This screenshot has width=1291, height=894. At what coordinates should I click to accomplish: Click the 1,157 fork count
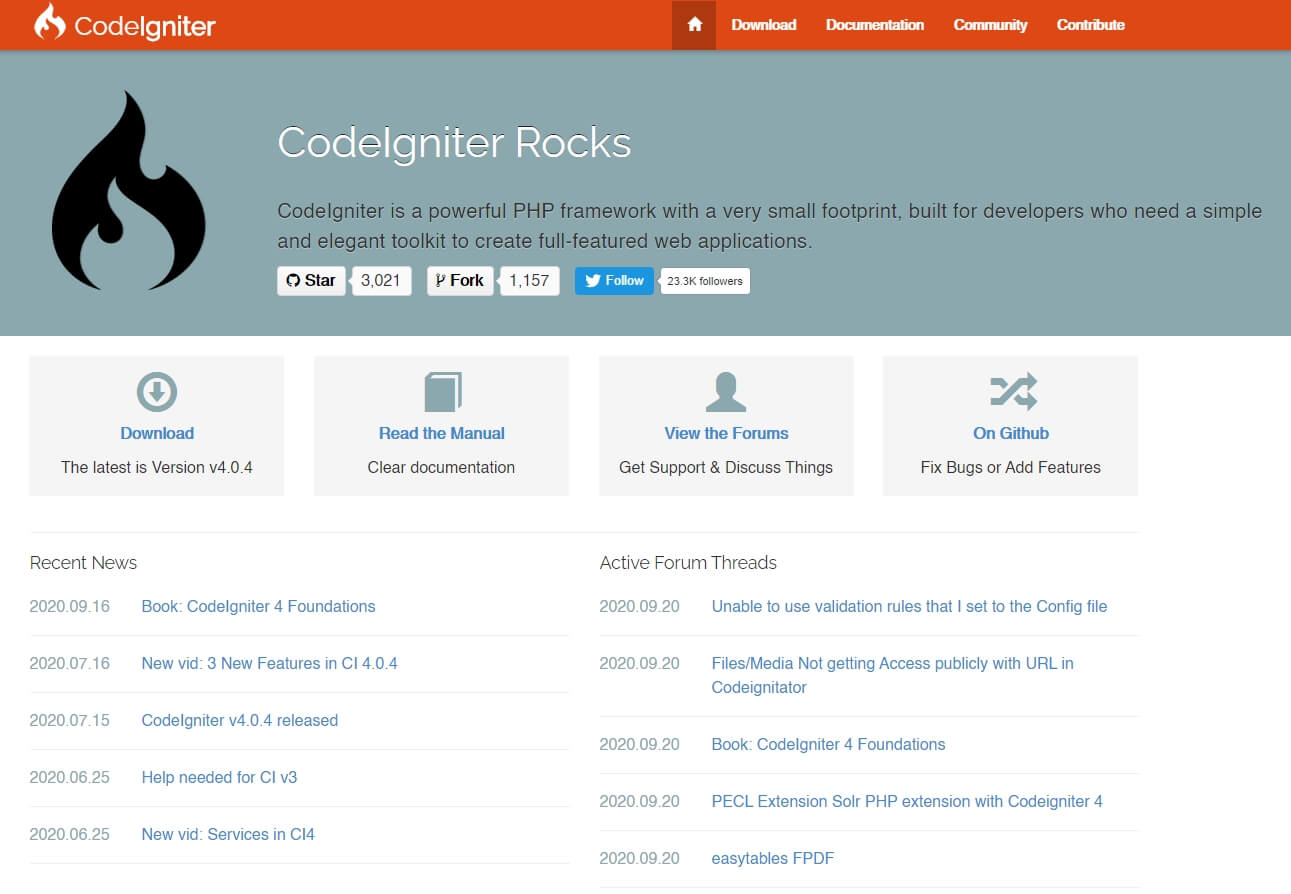tap(529, 281)
